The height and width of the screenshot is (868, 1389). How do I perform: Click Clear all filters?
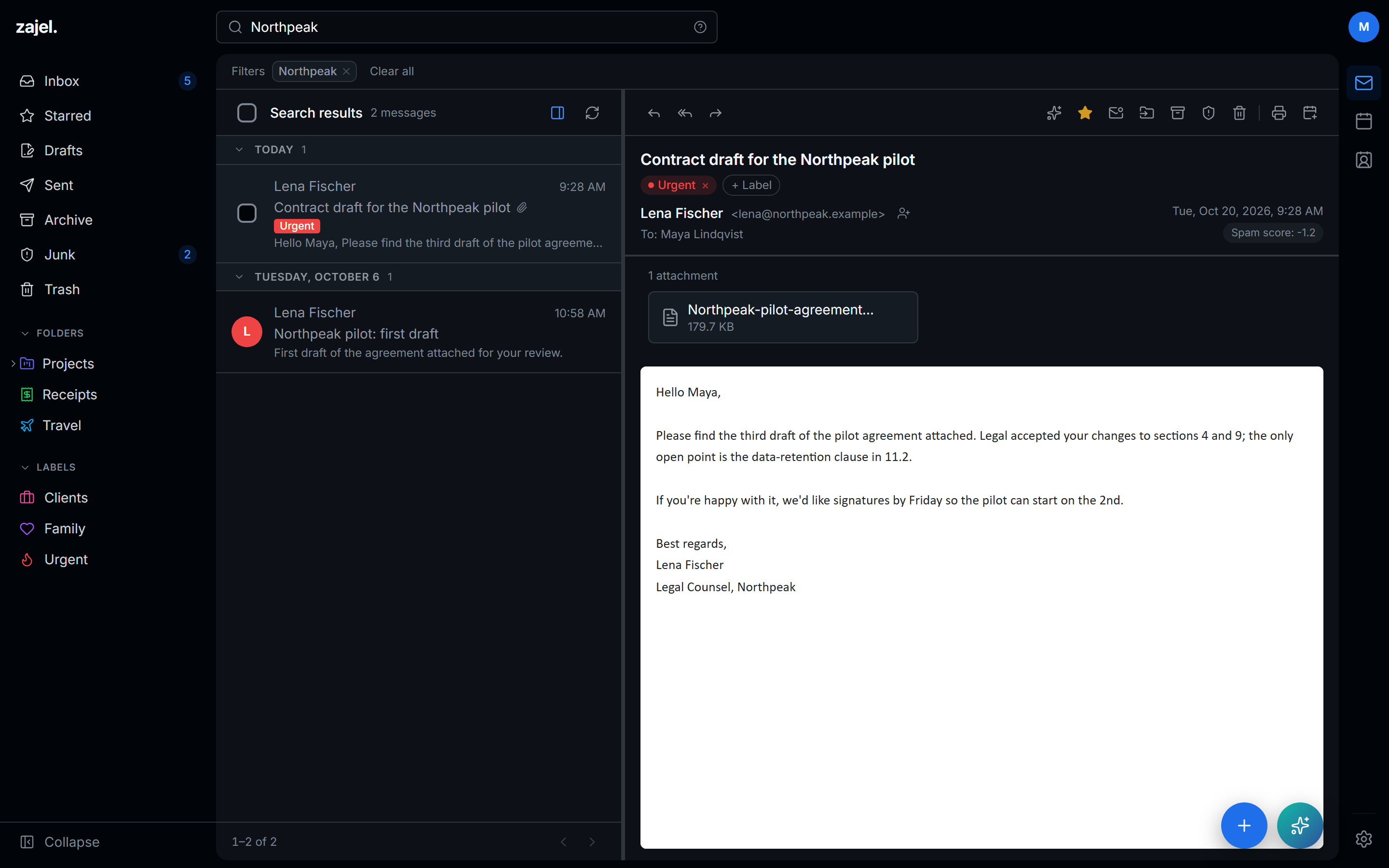click(x=392, y=71)
